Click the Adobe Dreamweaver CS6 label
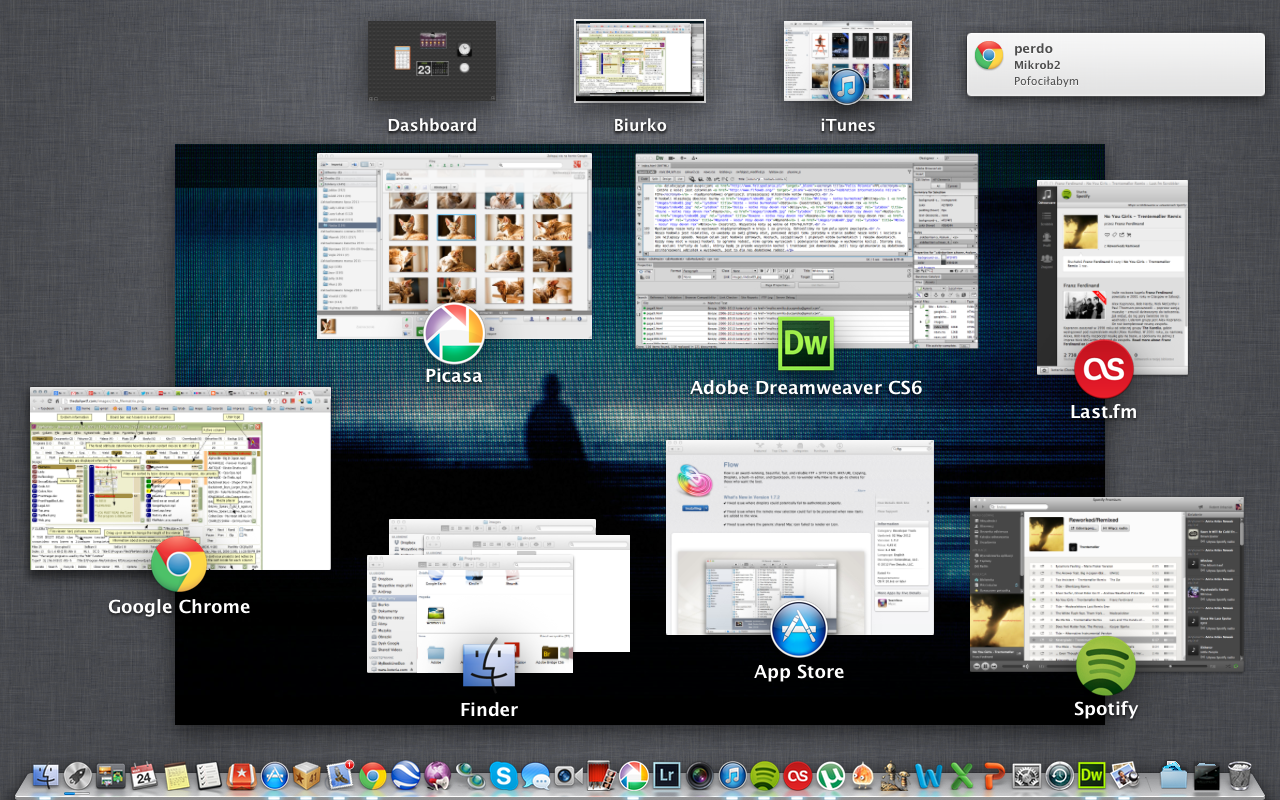The image size is (1280, 800). 806,387
